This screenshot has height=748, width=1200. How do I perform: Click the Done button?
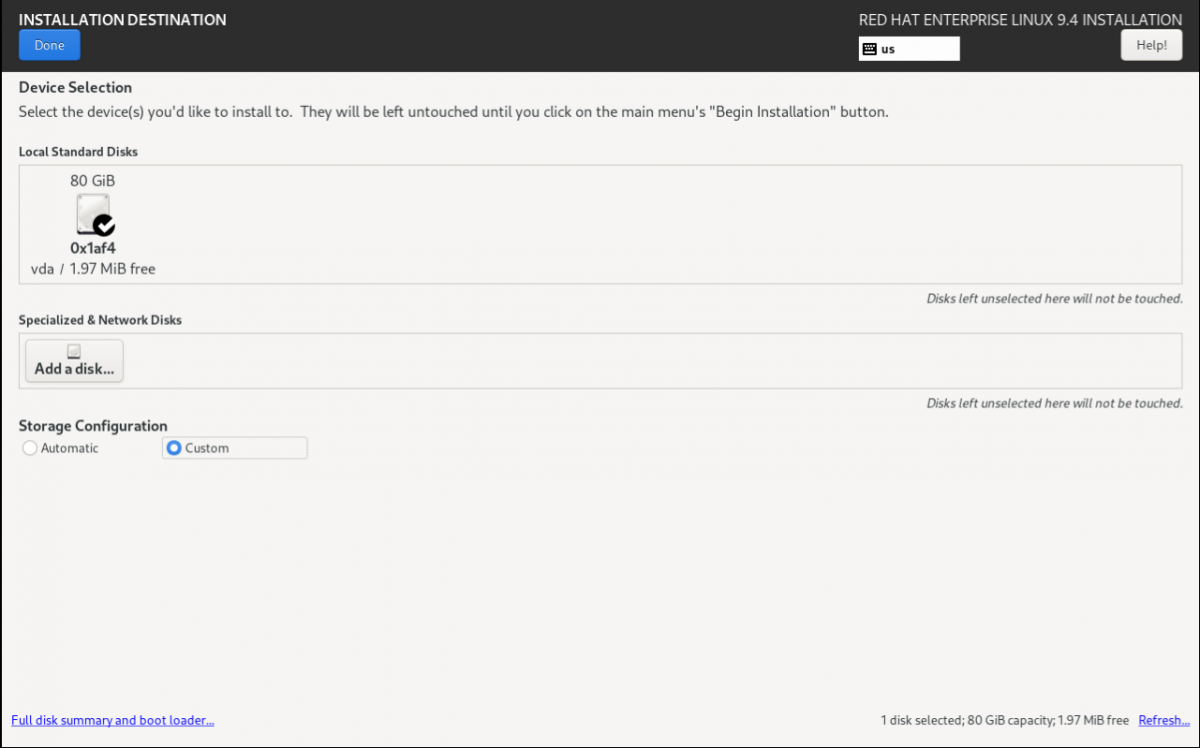click(x=49, y=45)
